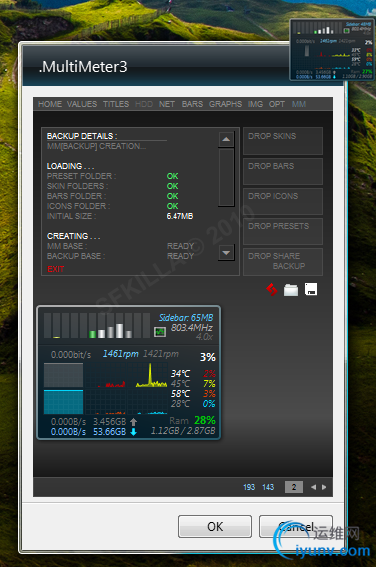Image resolution: width=376 pixels, height=567 pixels.
Task: Click the BACKUP BASE row label
Action: click(x=76, y=256)
